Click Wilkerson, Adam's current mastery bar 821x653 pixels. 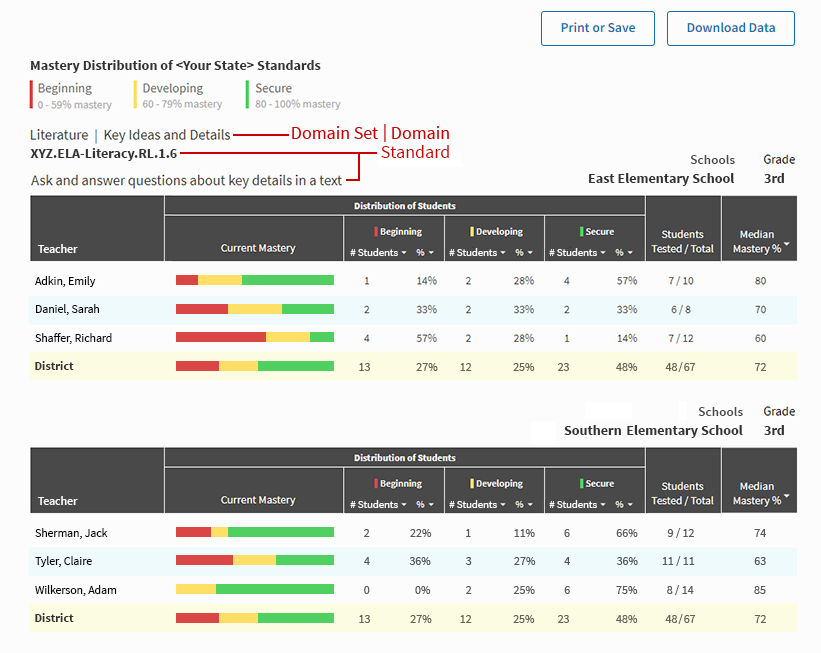pos(254,589)
